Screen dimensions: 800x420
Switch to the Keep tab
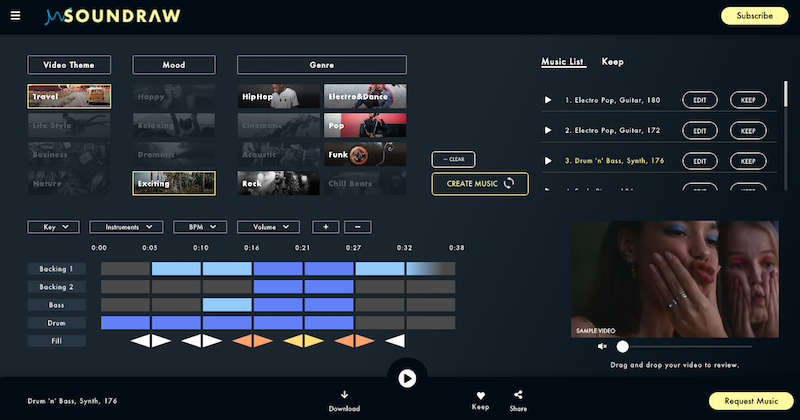tap(612, 62)
